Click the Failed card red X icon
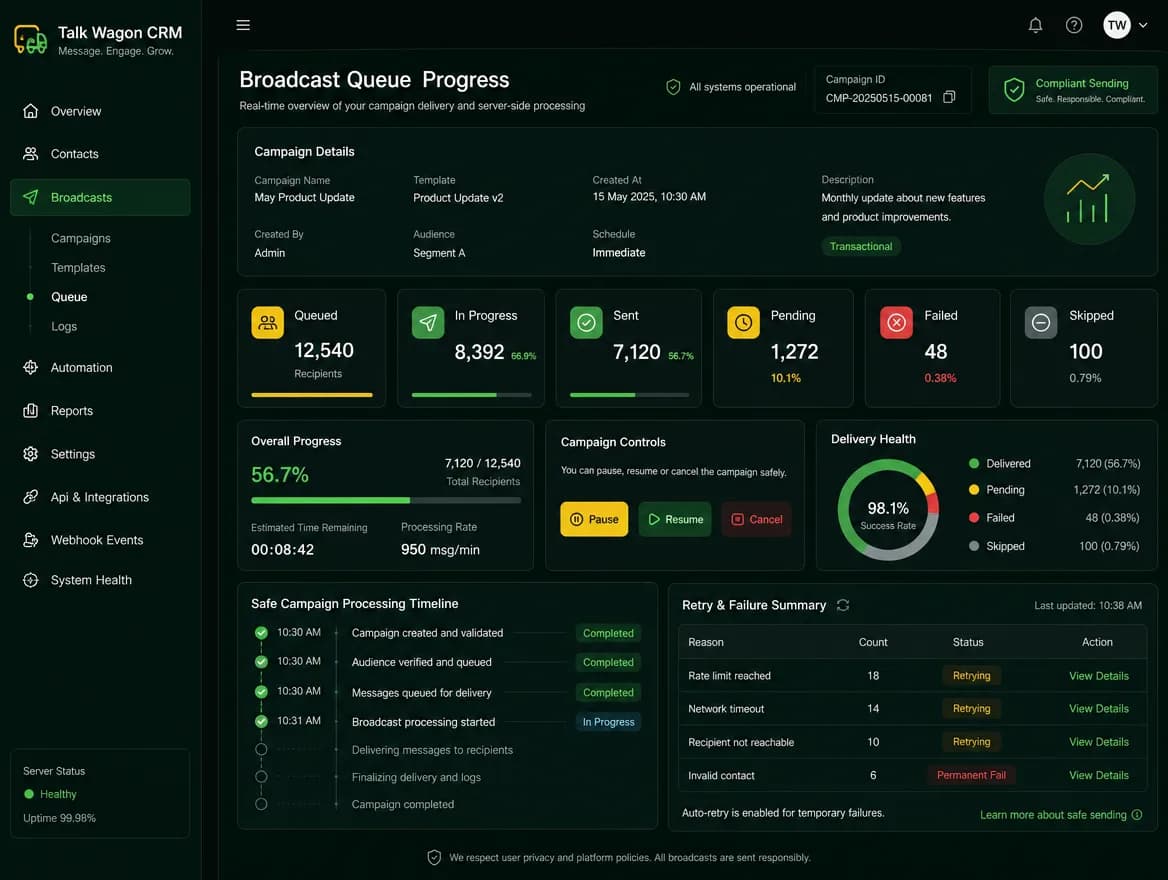The height and width of the screenshot is (880, 1168). click(x=896, y=323)
